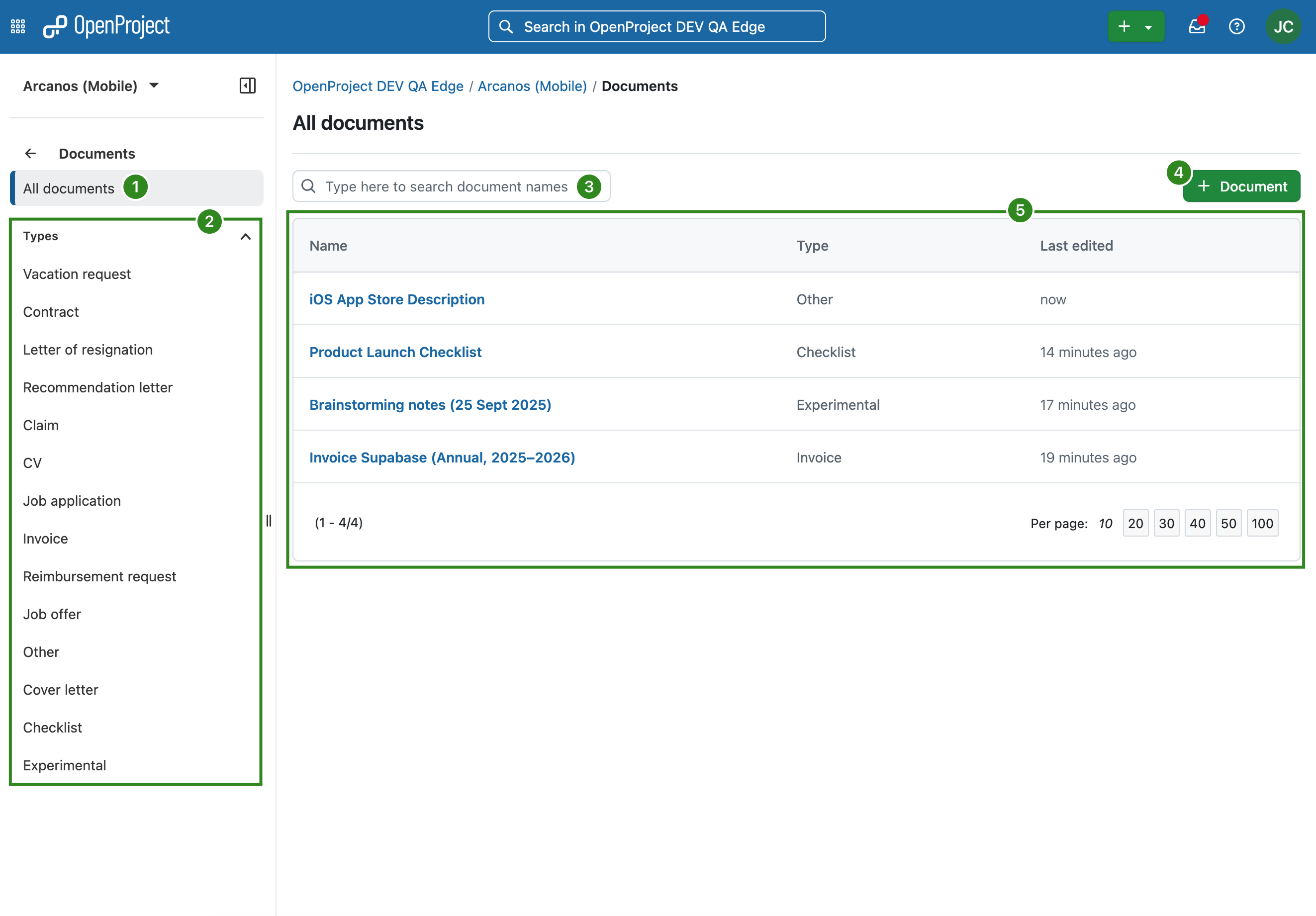Viewport: 1316px width, 916px height.
Task: Open Product Launch Checklist document
Action: click(x=395, y=352)
